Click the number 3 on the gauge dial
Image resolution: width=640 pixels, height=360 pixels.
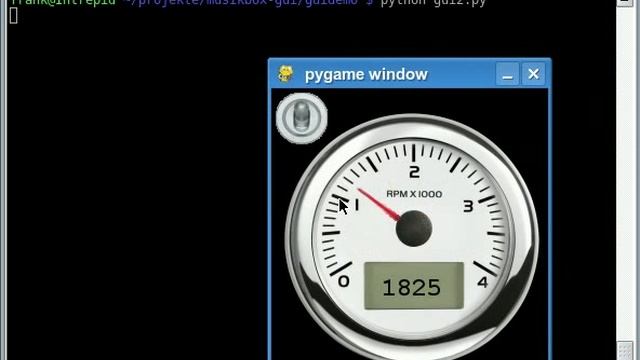pos(468,206)
